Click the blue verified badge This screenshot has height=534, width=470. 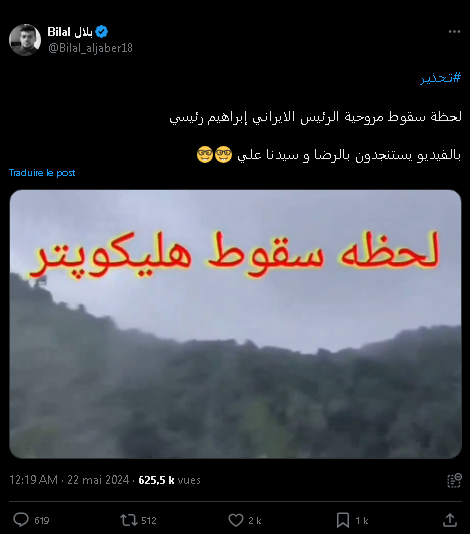101,32
